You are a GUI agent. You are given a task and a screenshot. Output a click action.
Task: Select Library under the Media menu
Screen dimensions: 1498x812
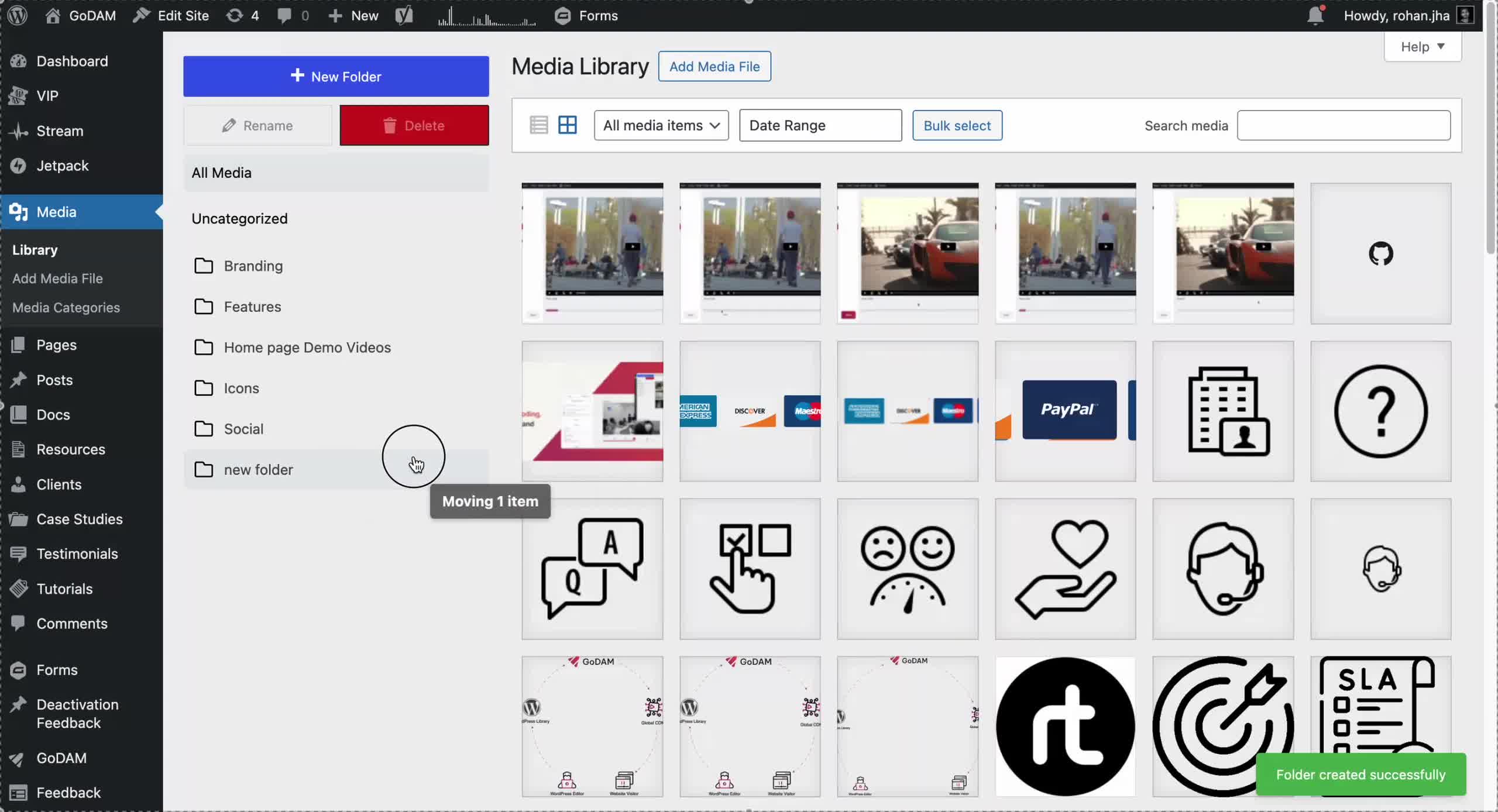coord(35,250)
